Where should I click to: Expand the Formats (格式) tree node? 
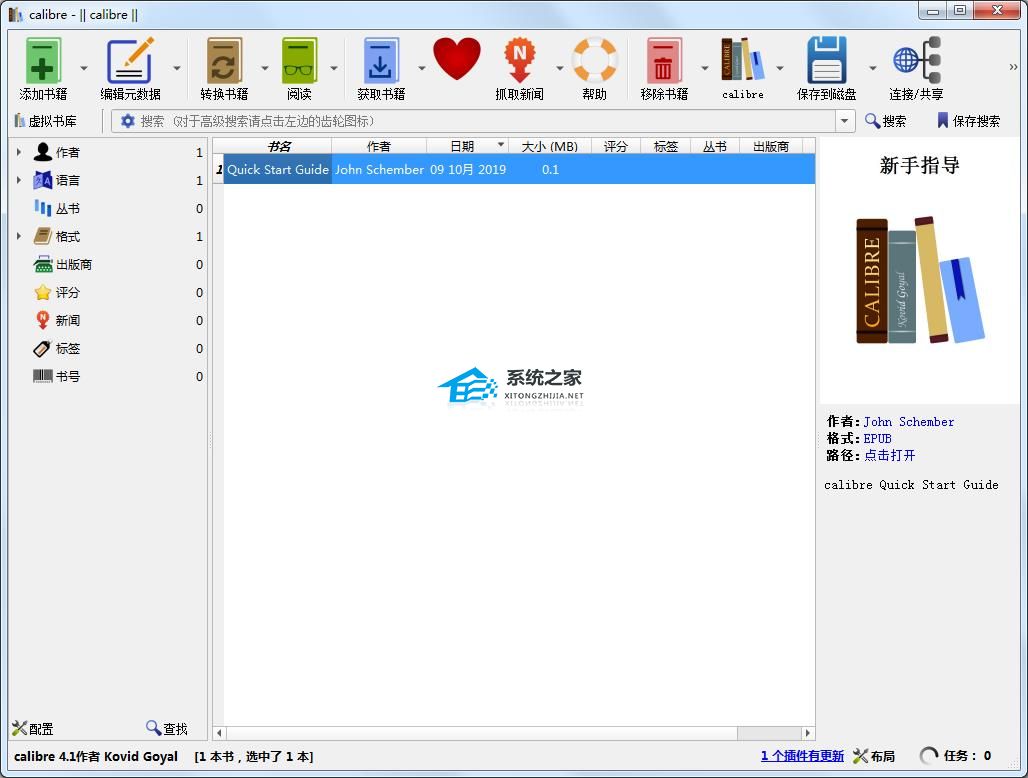point(18,237)
